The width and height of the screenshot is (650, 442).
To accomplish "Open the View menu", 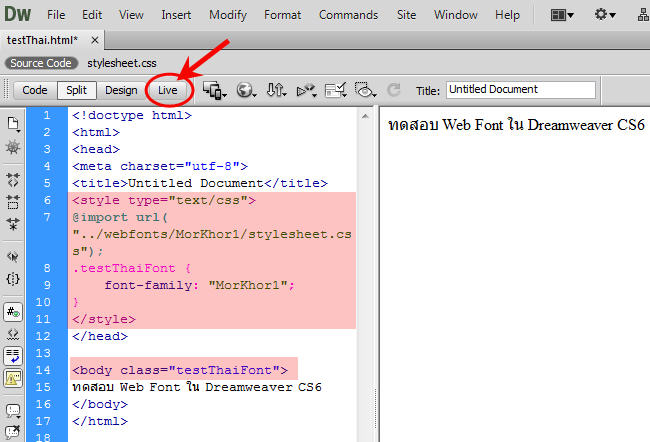I will tap(131, 15).
